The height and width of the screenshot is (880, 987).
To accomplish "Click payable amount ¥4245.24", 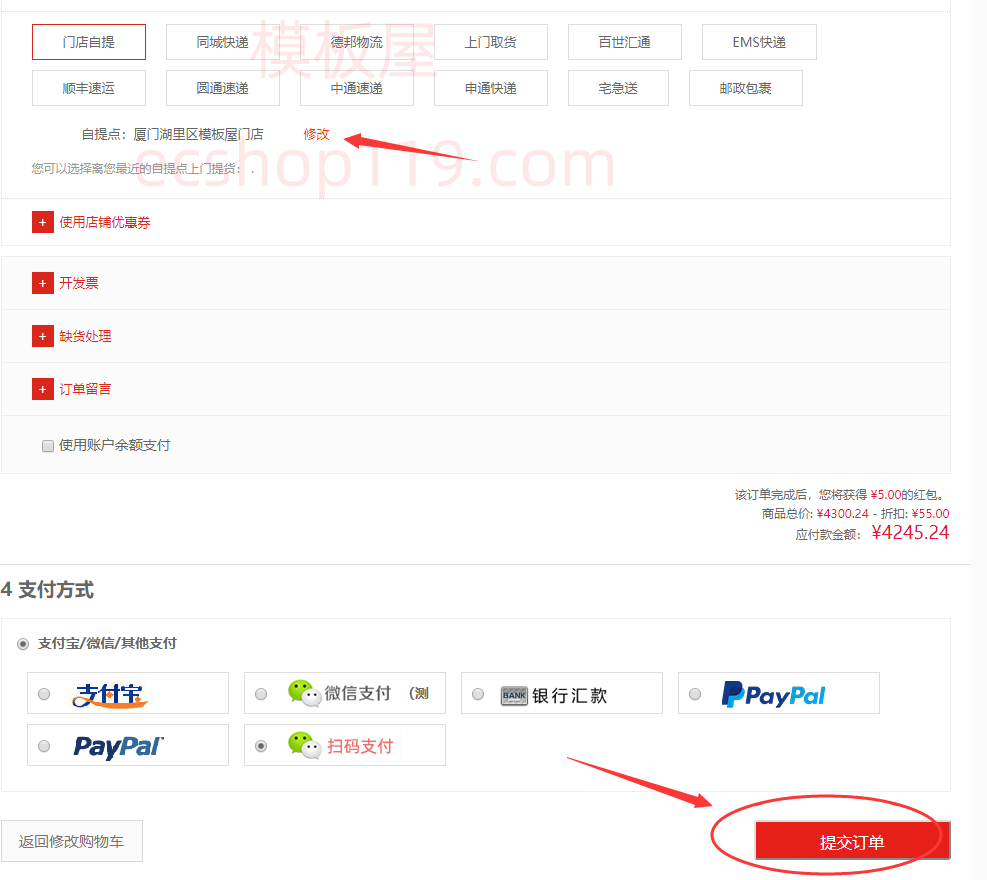I will click(910, 533).
